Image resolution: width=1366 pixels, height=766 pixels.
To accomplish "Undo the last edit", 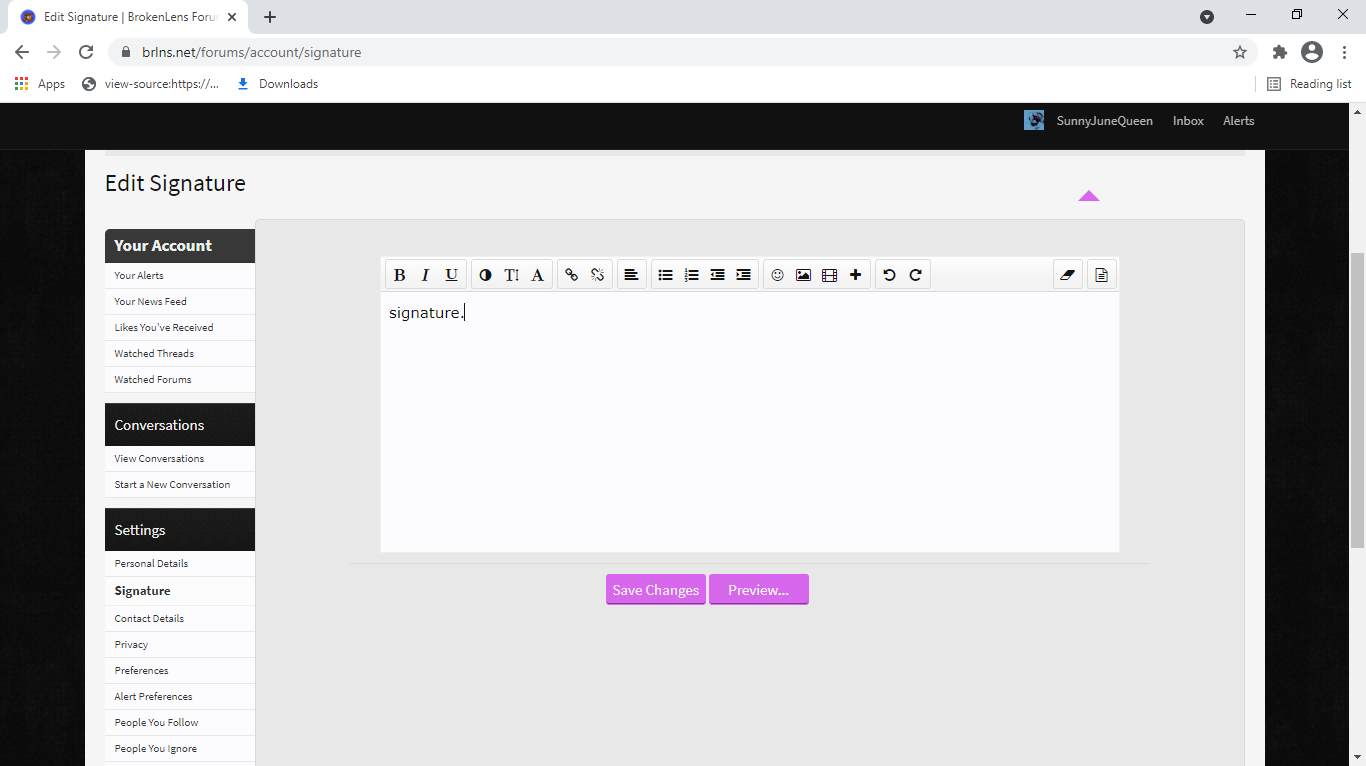I will pos(889,275).
